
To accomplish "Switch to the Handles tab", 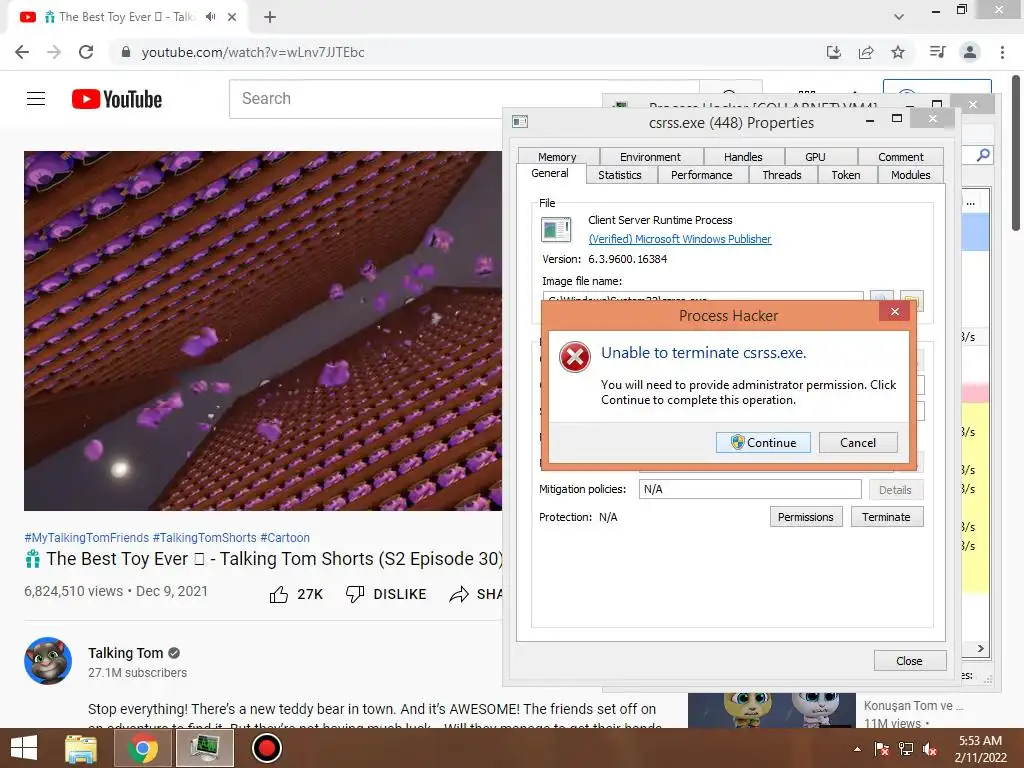I will tap(743, 157).
